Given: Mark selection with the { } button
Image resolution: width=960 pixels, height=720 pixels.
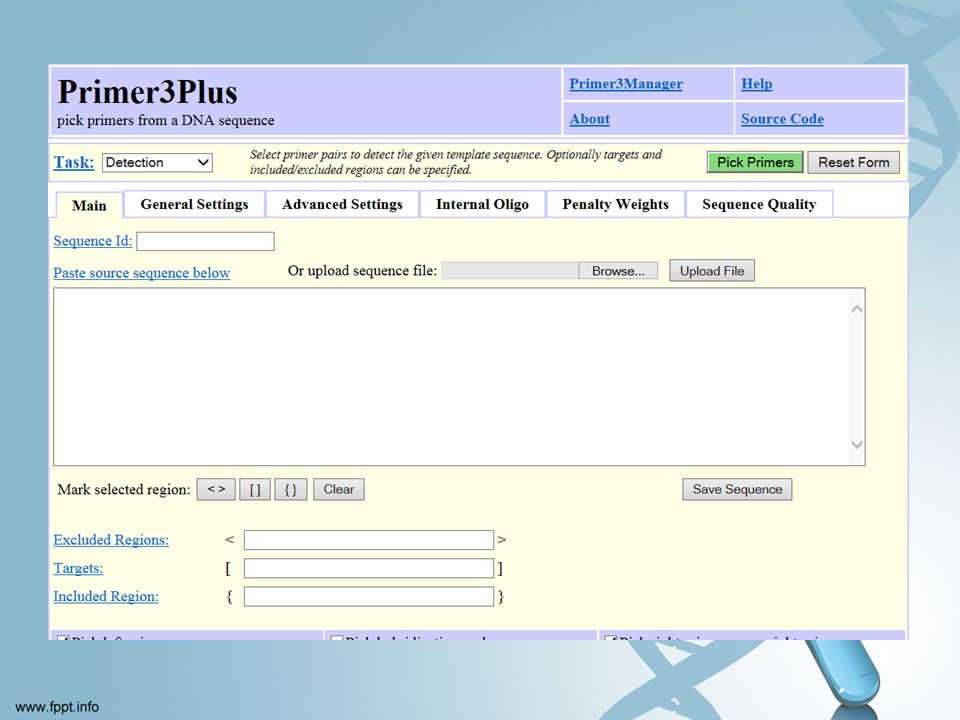Looking at the screenshot, I should coord(291,489).
